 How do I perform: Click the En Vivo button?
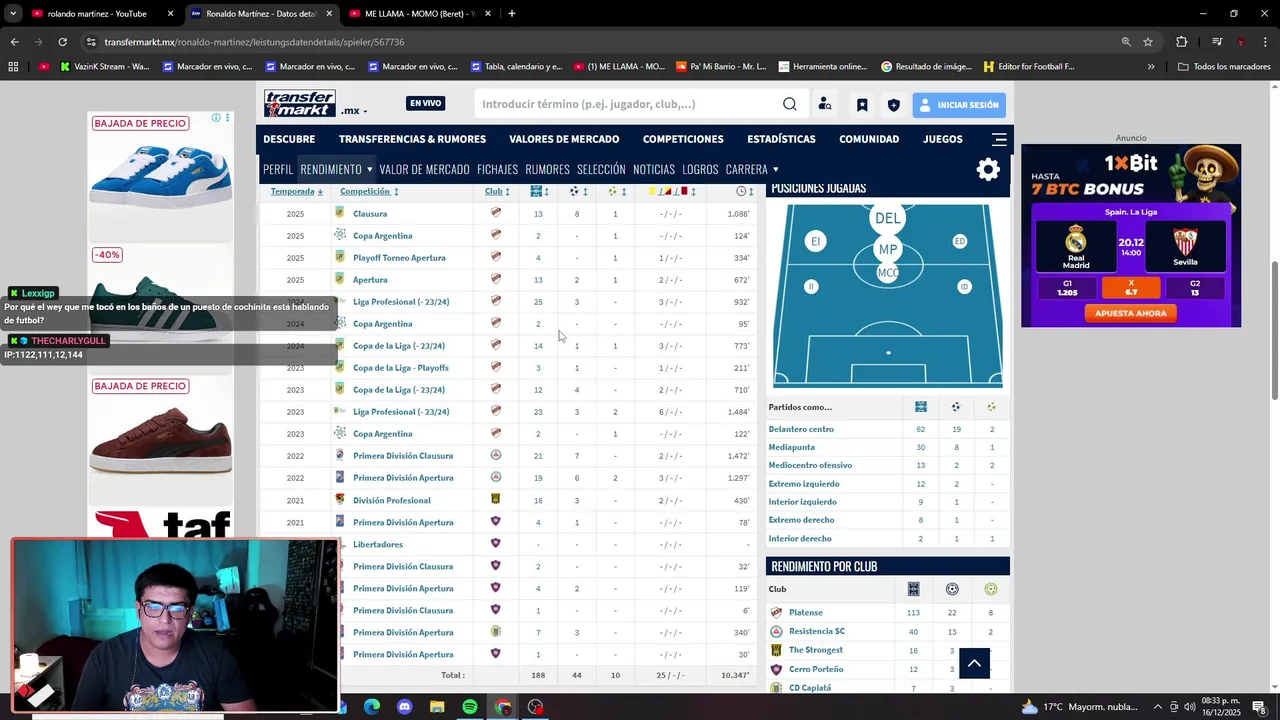pyautogui.click(x=425, y=103)
